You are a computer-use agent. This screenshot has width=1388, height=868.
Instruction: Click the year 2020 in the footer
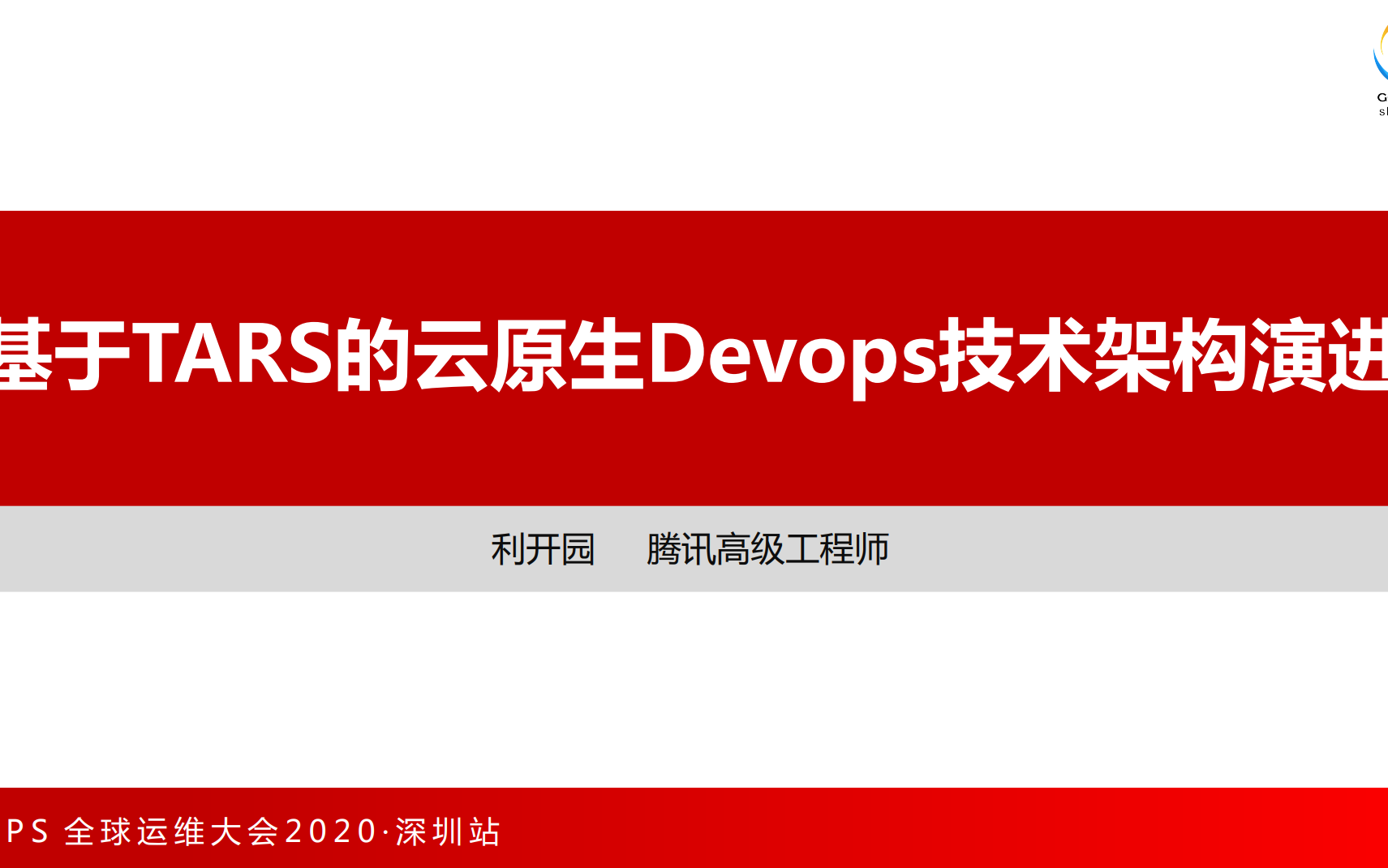[331, 832]
